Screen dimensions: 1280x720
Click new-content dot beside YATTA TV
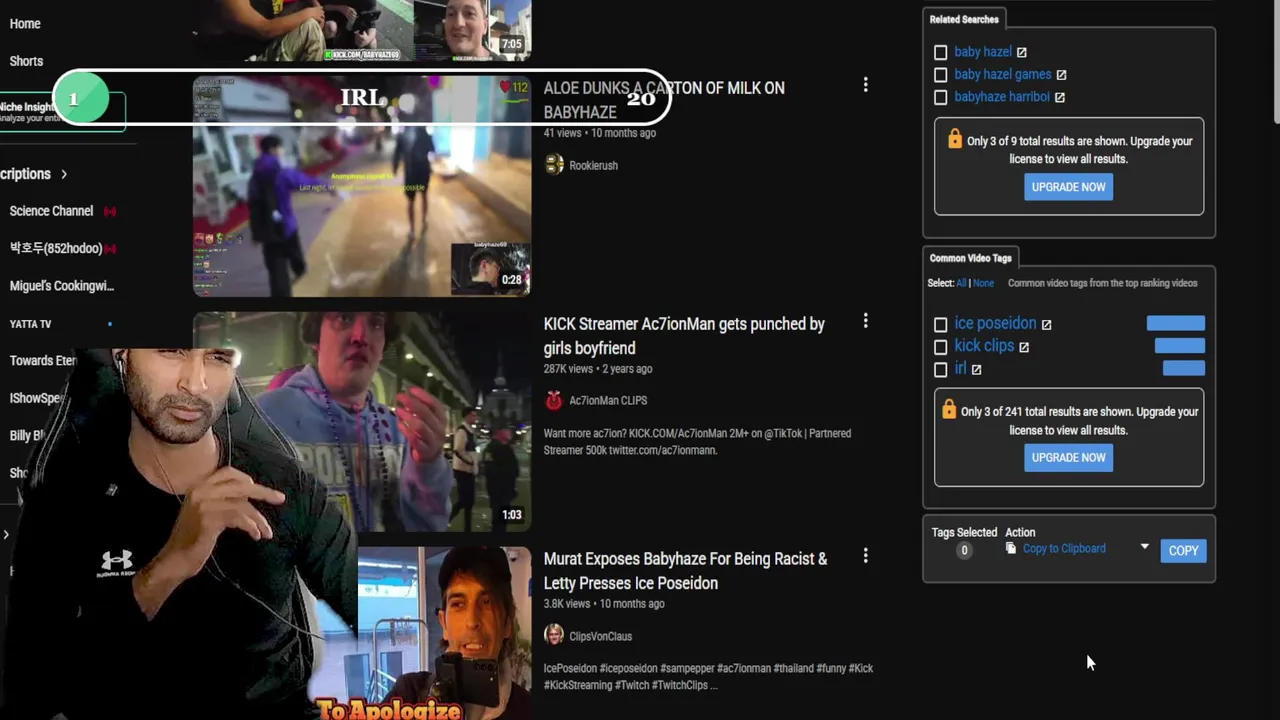tap(110, 324)
